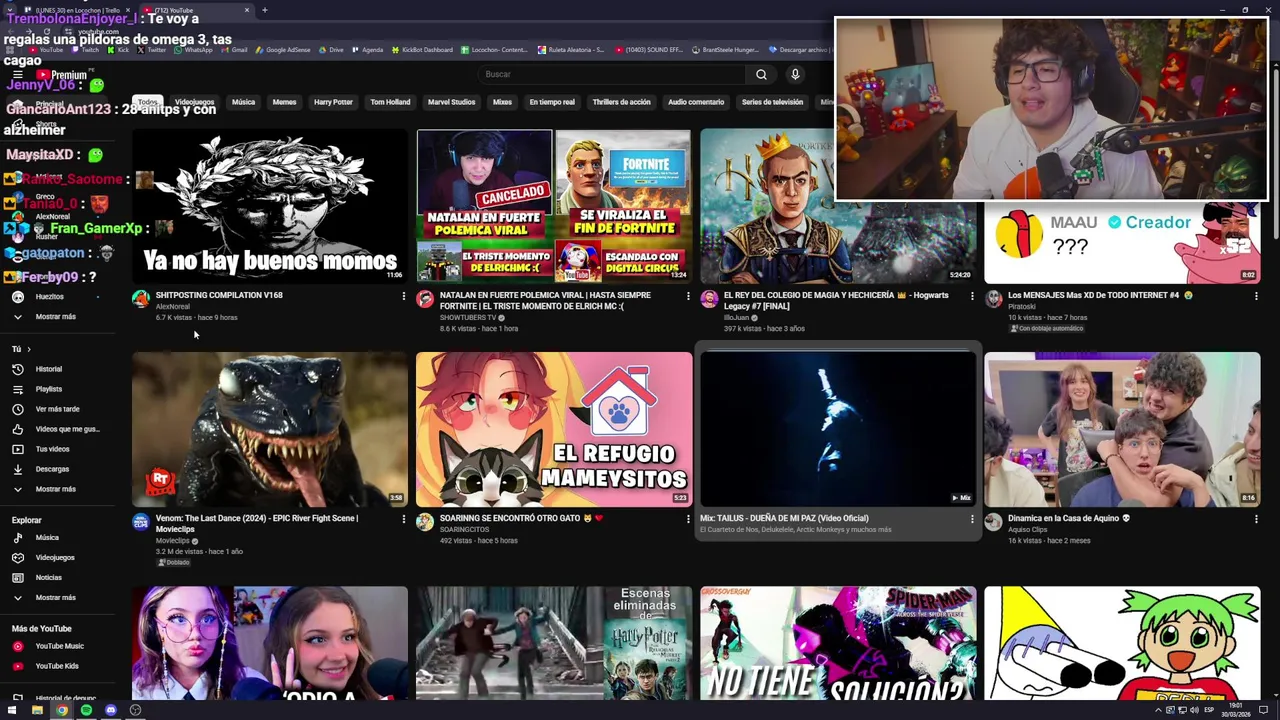Open AlexNoreal channel avatar
The image size is (1280, 720).
coord(141,299)
